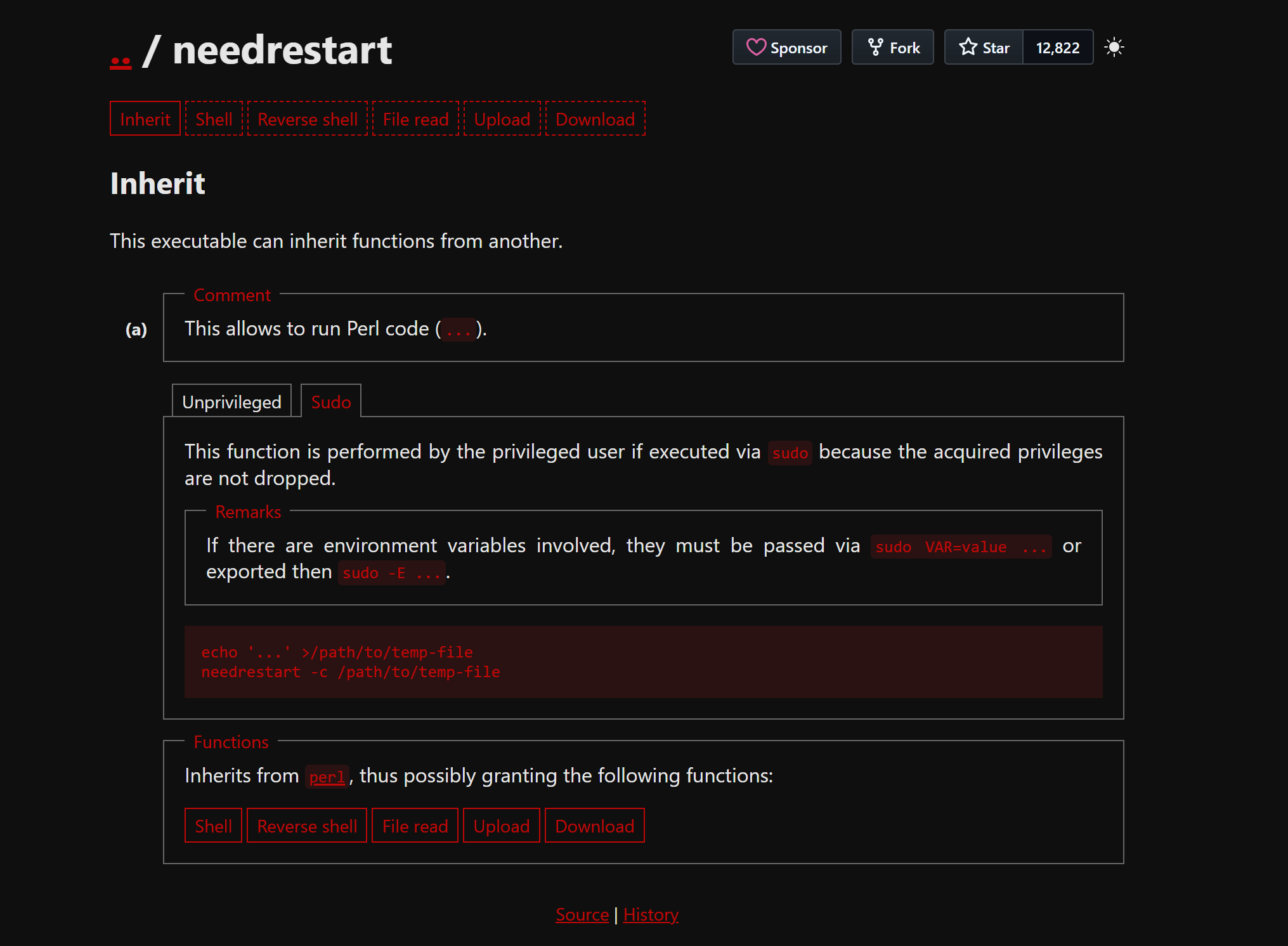This screenshot has height=946, width=1288.
Task: Expand the 'sudo VAR=value ...' snippet in Remarks
Action: pos(960,547)
